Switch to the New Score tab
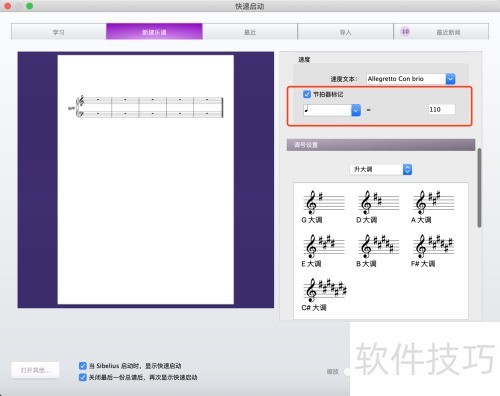The width and height of the screenshot is (500, 396). pyautogui.click(x=154, y=32)
